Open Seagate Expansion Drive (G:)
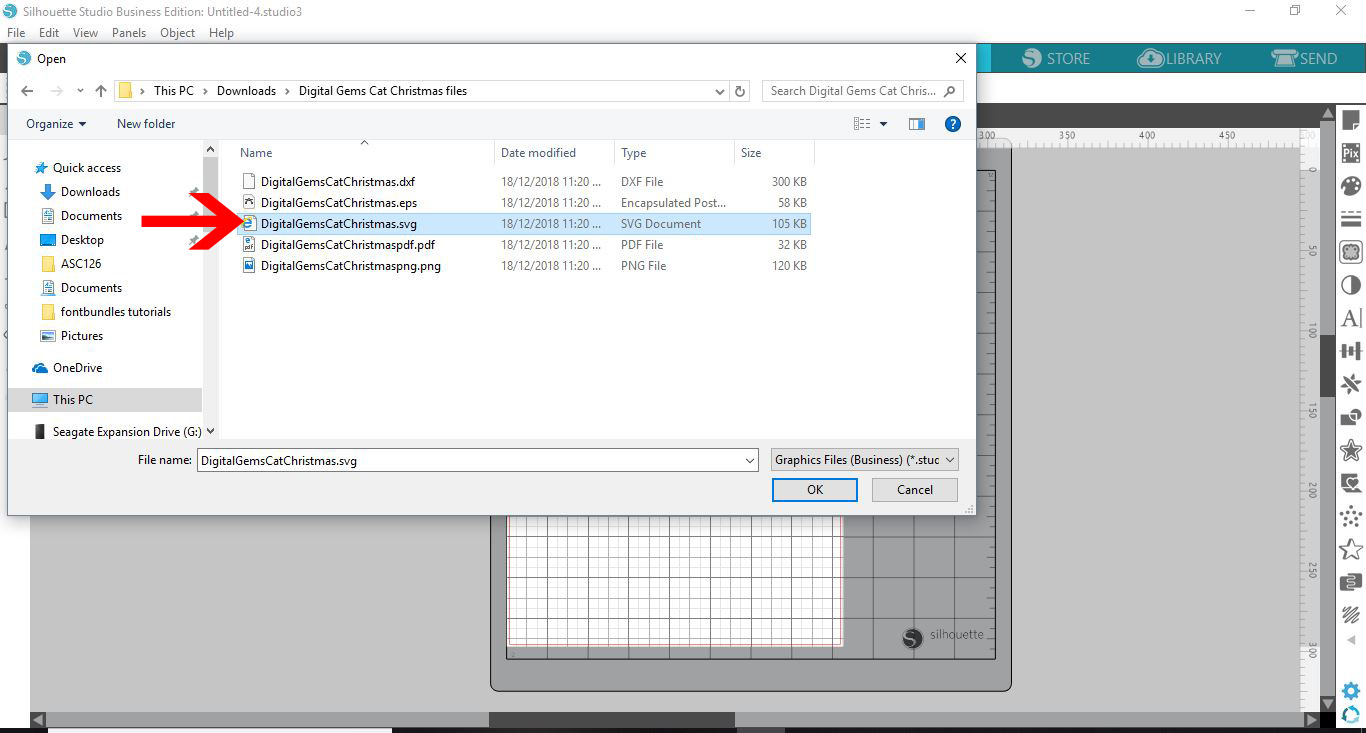Screen dimensions: 1366x733 tap(117, 432)
